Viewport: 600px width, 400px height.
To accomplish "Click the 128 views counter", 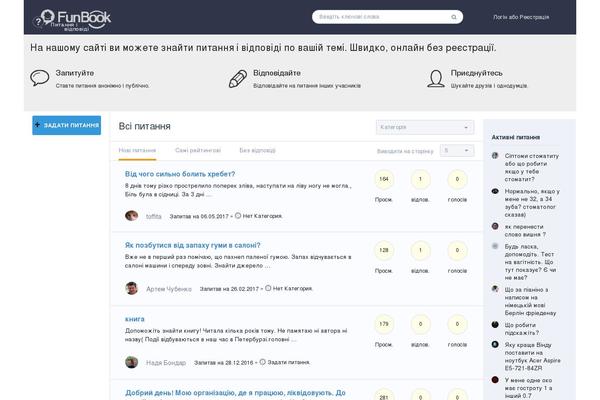I will [x=384, y=250].
